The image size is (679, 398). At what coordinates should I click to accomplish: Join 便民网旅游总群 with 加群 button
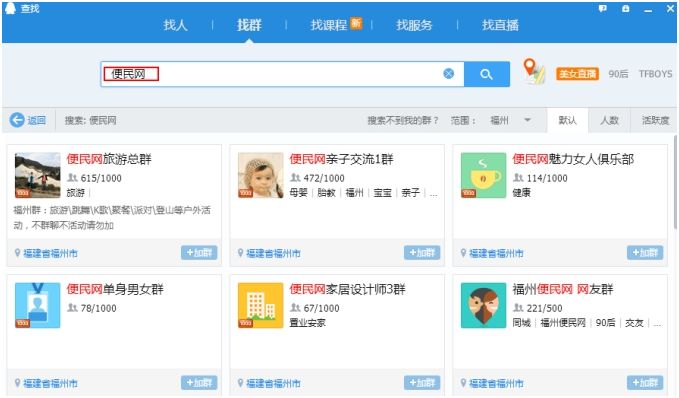click(199, 252)
